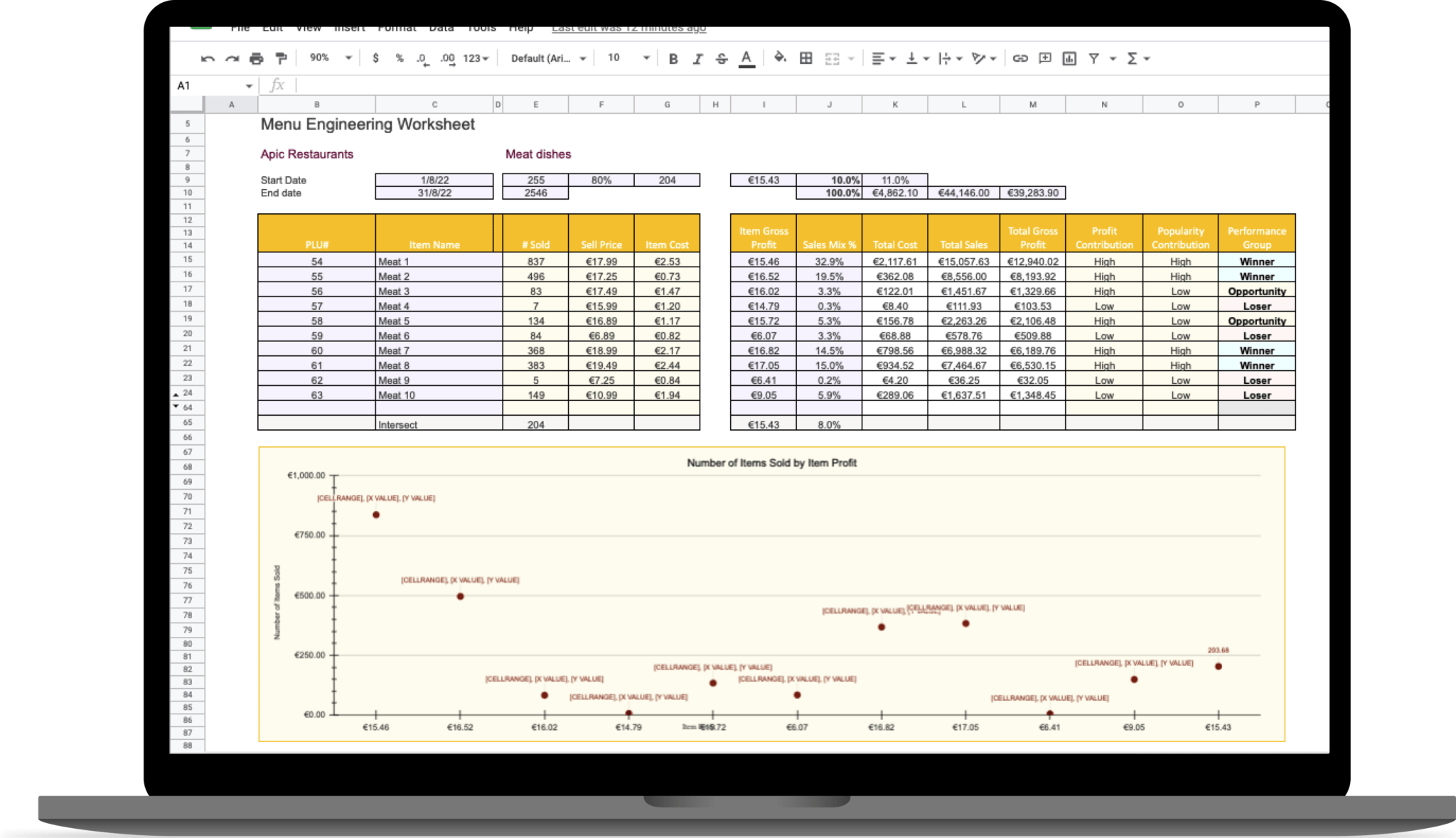Viewport: 1456px width, 838px height.
Task: Click the Merge cells icon
Action: tap(833, 58)
